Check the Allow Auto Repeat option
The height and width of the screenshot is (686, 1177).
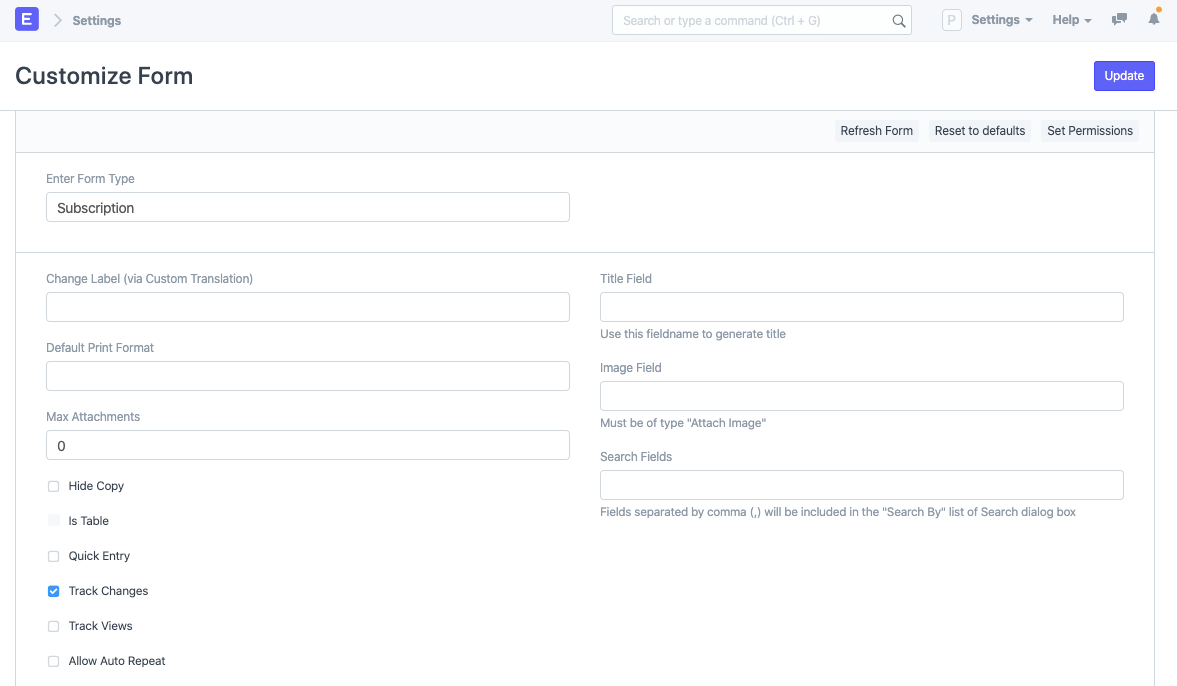[x=54, y=661]
